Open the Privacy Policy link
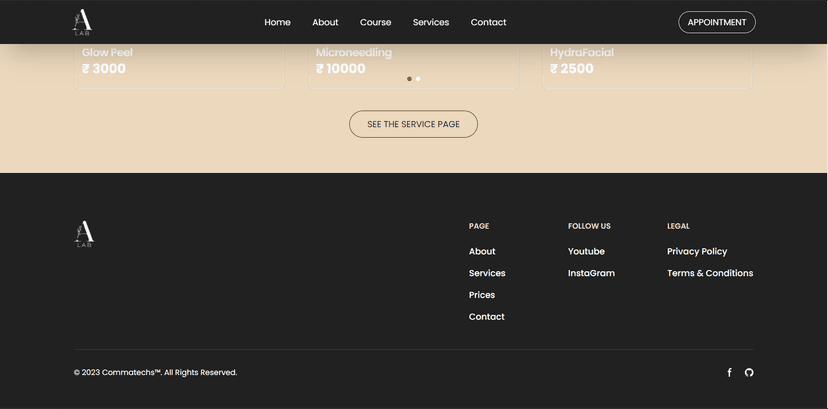The image size is (828, 409). [x=697, y=252]
